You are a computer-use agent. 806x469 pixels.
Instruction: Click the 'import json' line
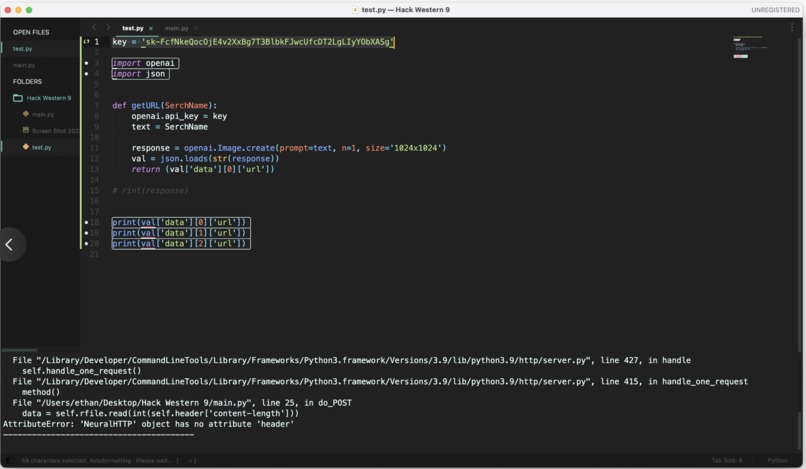coord(141,74)
